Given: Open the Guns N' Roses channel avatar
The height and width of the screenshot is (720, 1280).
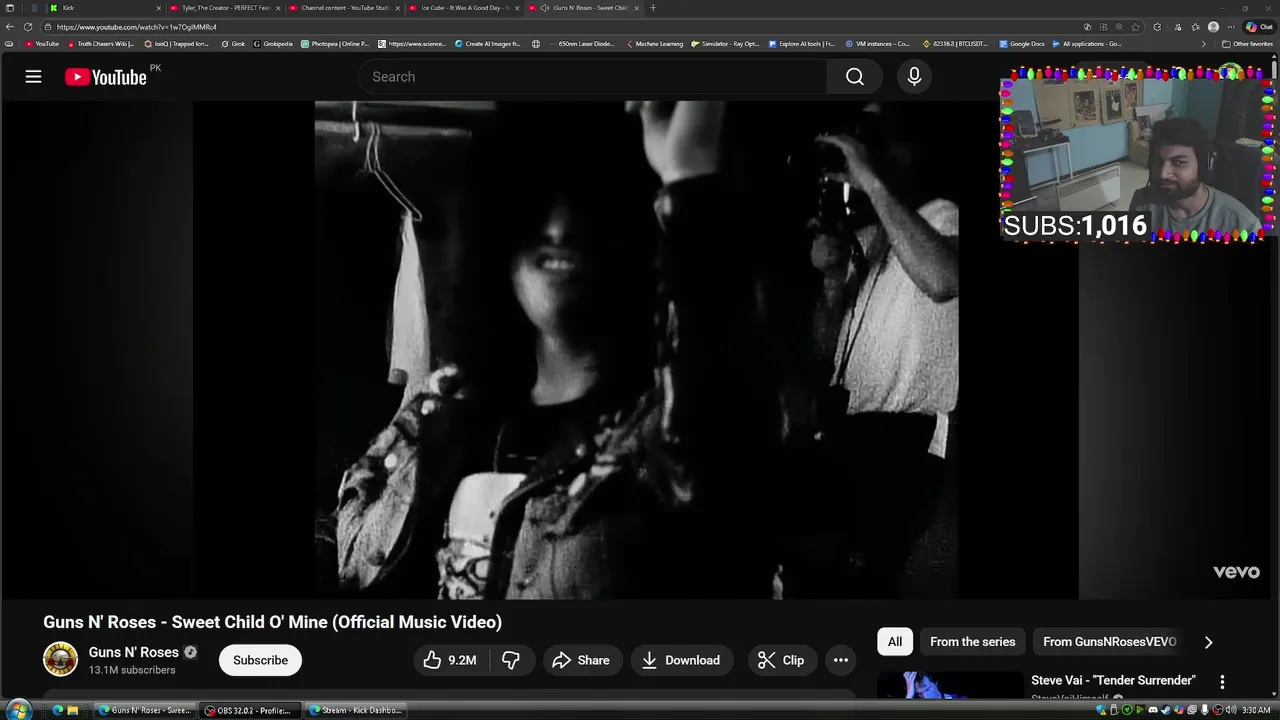Looking at the screenshot, I should click(x=60, y=659).
